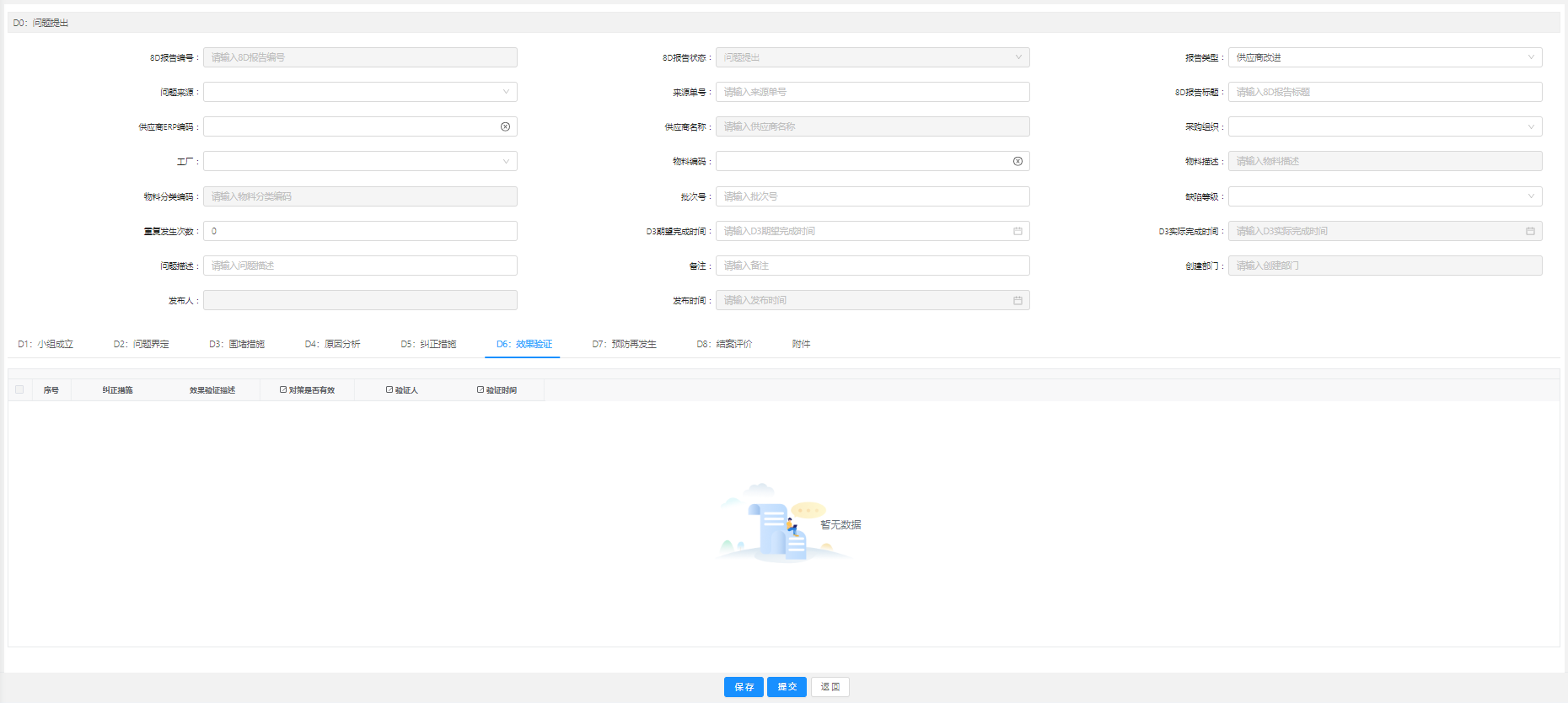Click edit icon beside 验证时间 column header
The image size is (1568, 703).
pyautogui.click(x=481, y=389)
